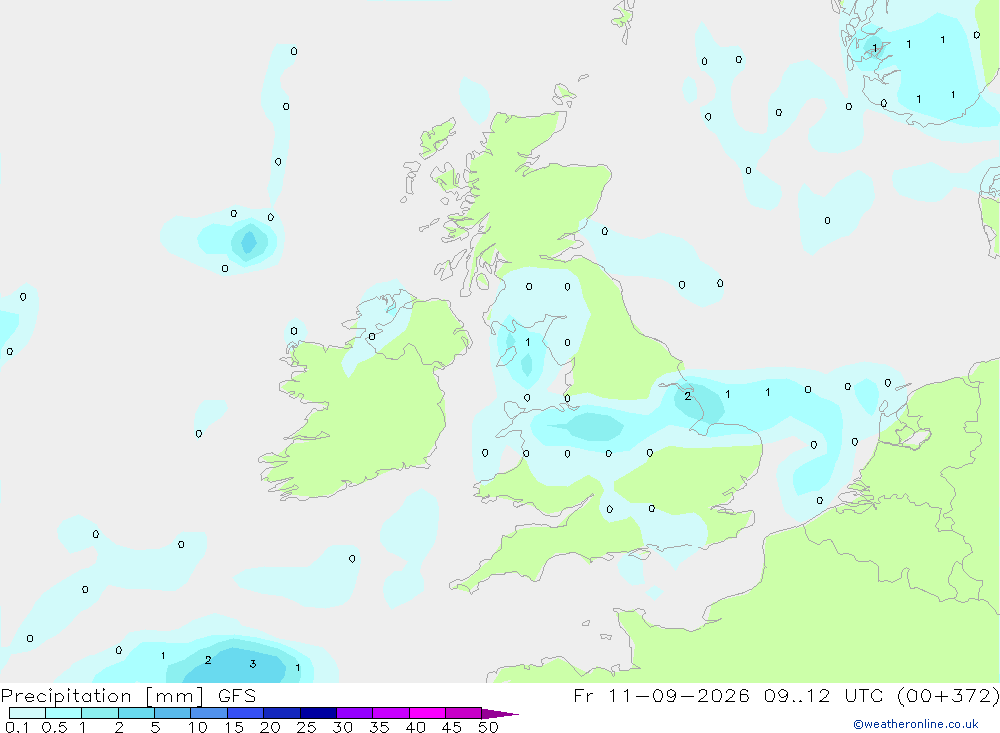Click the lightest 0.1–0.5 mm legend swatch

pyautogui.click(x=27, y=713)
